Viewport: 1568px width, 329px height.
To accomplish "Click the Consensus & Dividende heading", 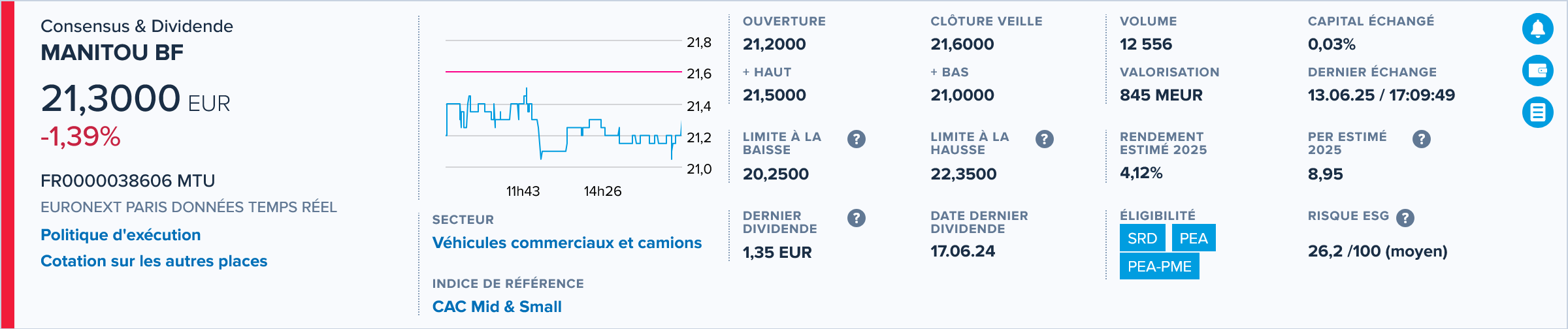I will click(x=137, y=26).
